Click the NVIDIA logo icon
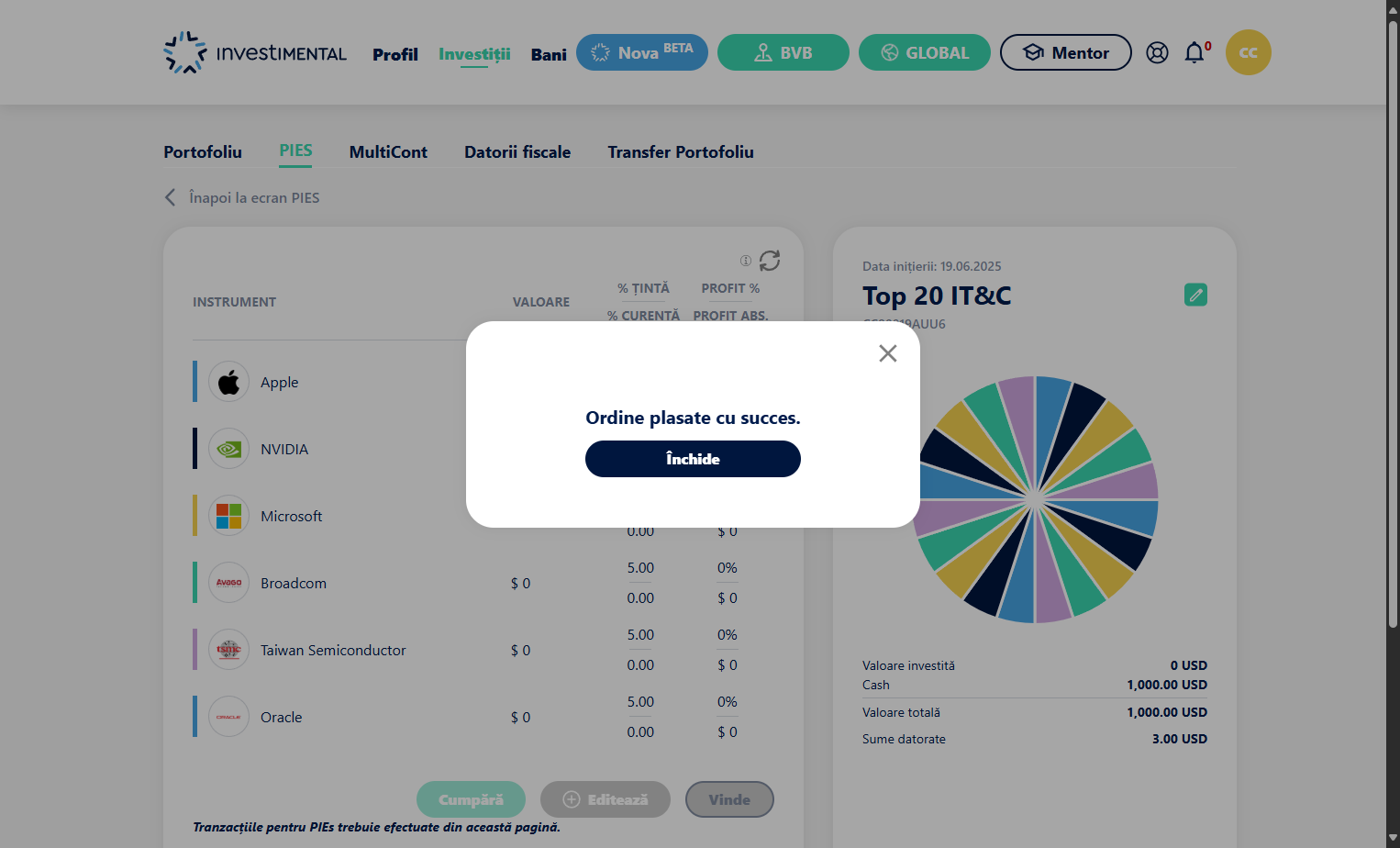The height and width of the screenshot is (848, 1400). click(x=228, y=449)
